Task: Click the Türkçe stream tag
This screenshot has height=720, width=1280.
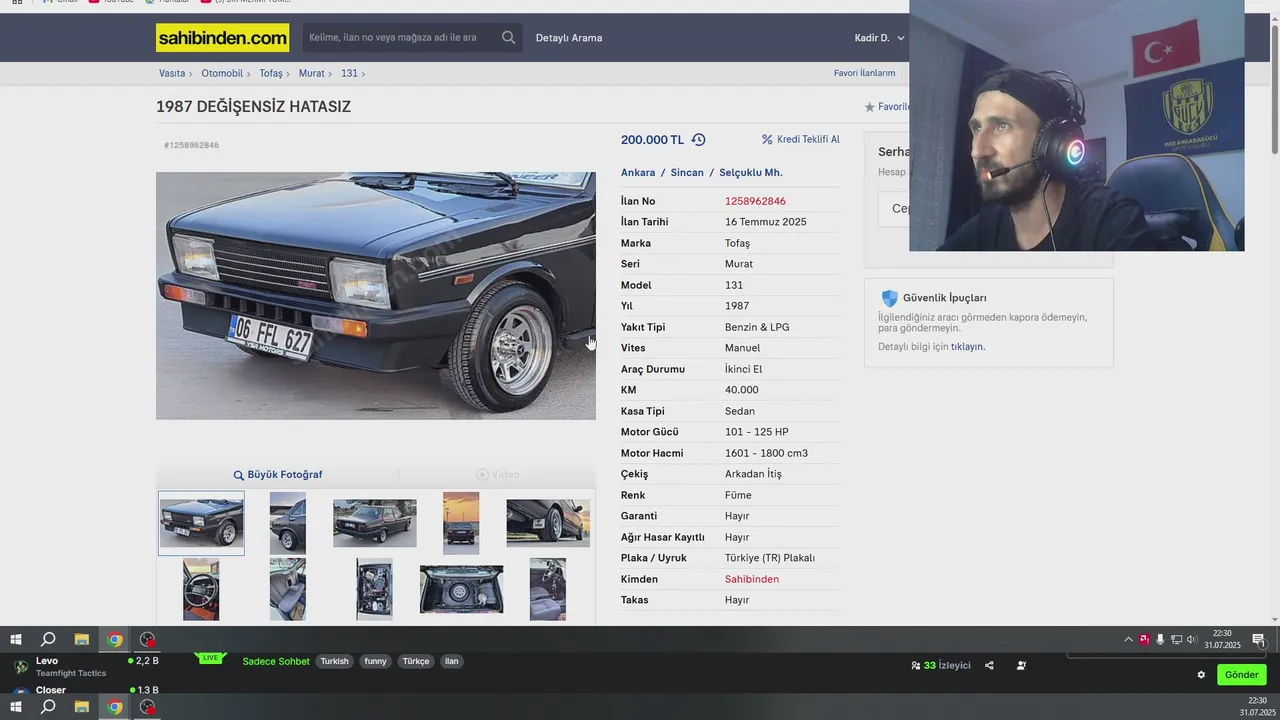Action: (415, 662)
